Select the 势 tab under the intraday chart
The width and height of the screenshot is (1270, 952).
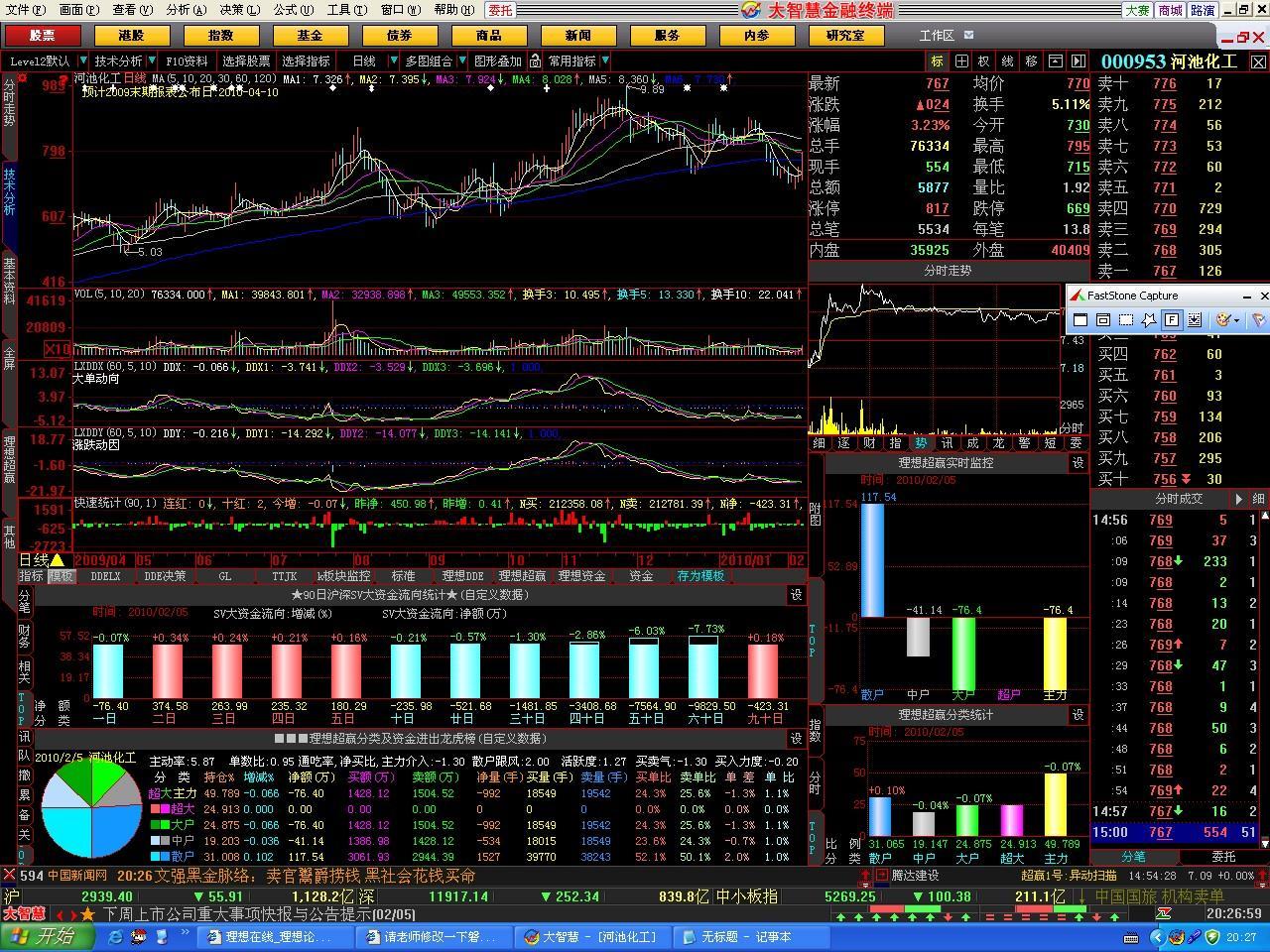[x=921, y=443]
